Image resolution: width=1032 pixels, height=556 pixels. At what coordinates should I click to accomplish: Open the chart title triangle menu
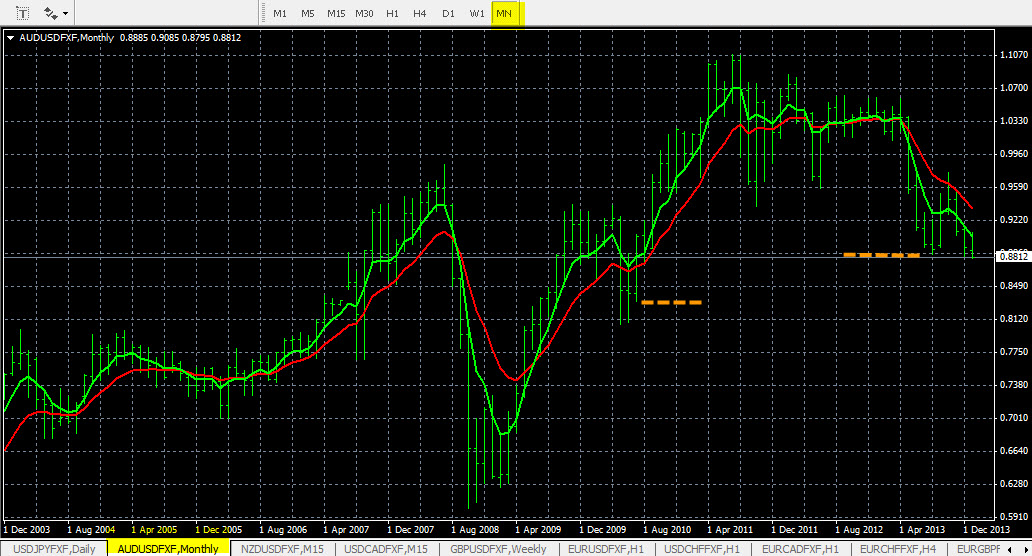click(11, 38)
